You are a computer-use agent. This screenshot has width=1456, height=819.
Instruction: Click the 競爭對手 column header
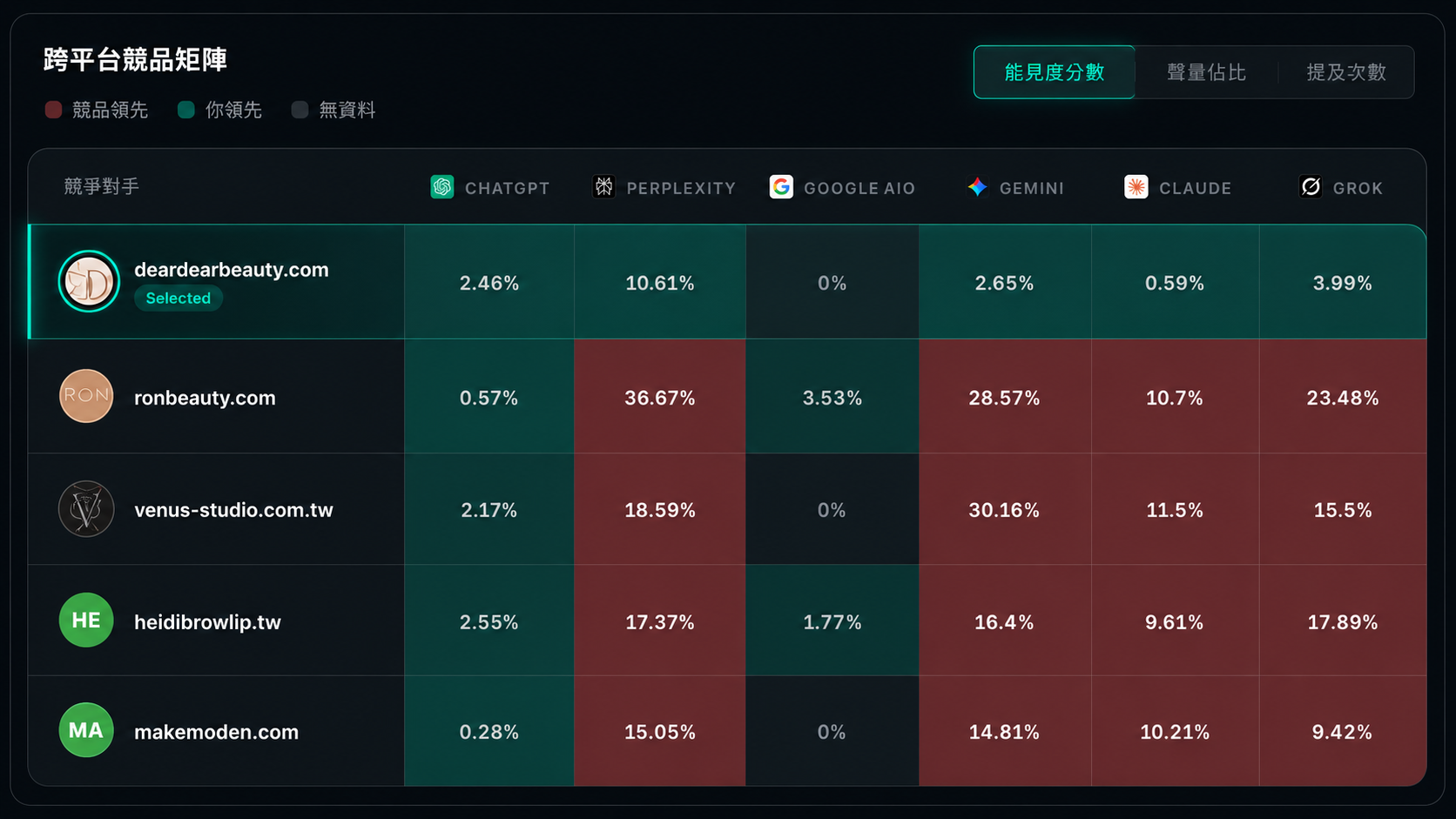pyautogui.click(x=101, y=186)
